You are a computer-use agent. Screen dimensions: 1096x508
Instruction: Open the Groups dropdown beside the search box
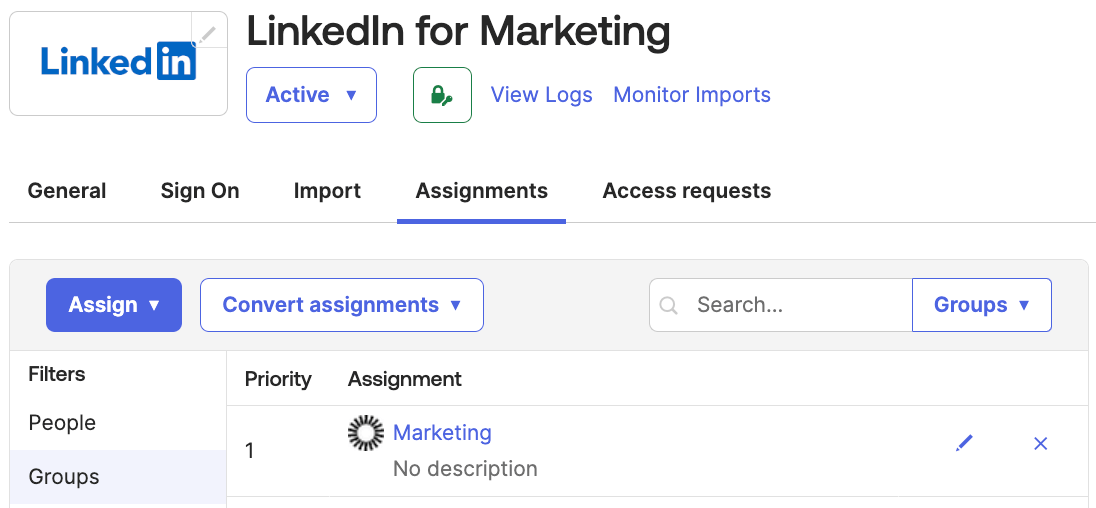[981, 305]
